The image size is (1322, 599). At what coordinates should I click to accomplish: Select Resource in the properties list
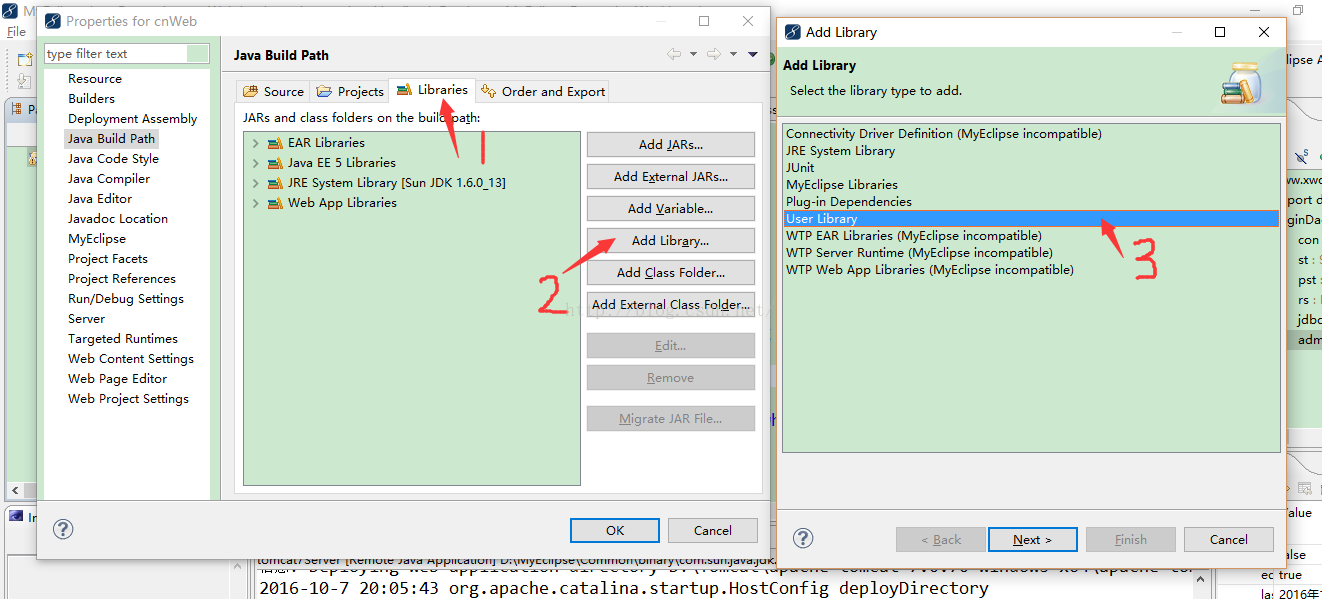tap(95, 79)
